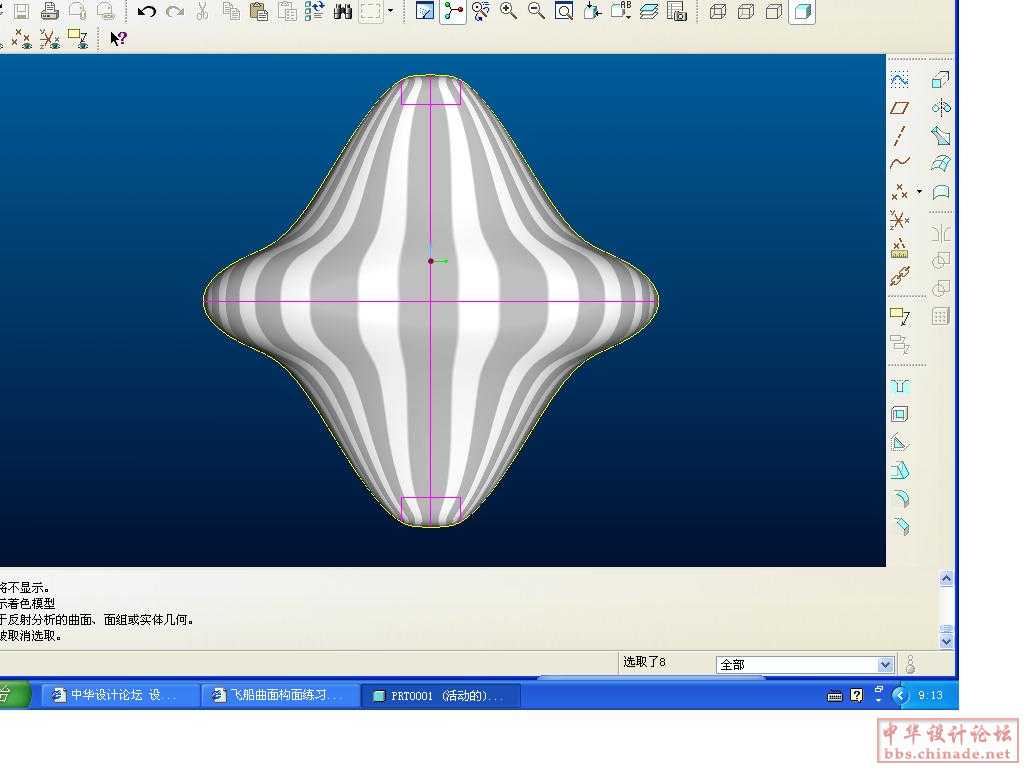Select the Revolve tool

pyautogui.click(x=940, y=108)
